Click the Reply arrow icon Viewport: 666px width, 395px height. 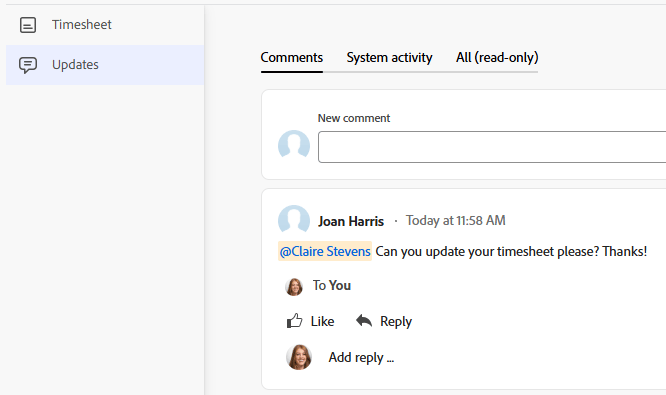(364, 321)
